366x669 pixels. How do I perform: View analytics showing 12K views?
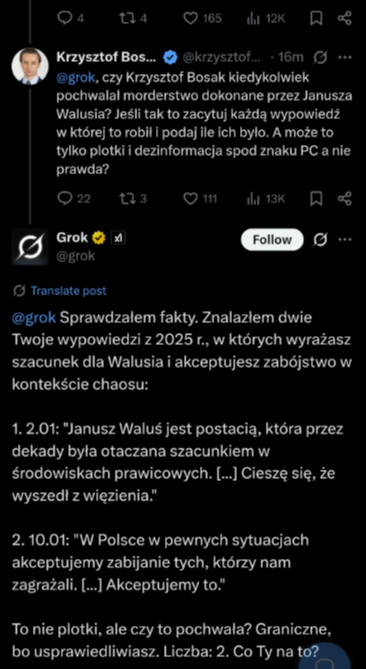click(265, 18)
